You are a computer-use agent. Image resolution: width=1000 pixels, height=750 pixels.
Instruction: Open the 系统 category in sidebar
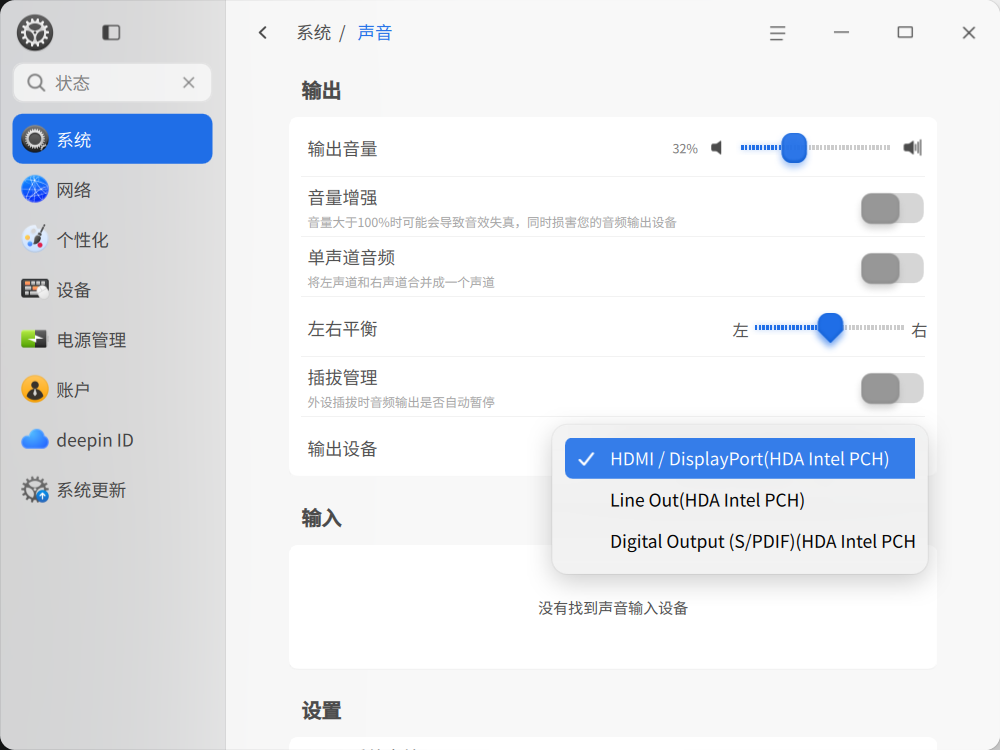(x=112, y=139)
